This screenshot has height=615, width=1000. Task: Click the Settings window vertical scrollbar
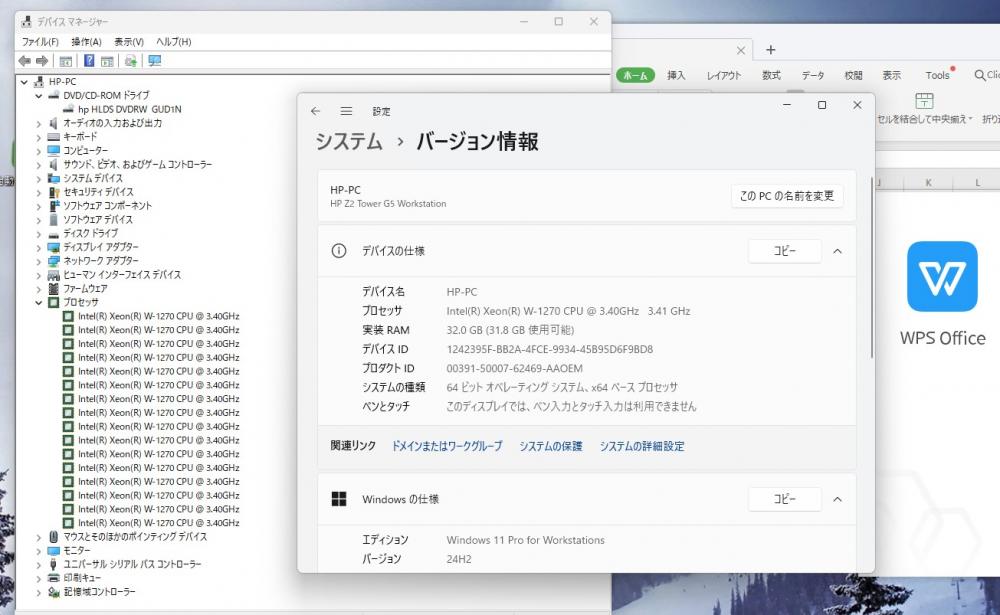(x=871, y=268)
